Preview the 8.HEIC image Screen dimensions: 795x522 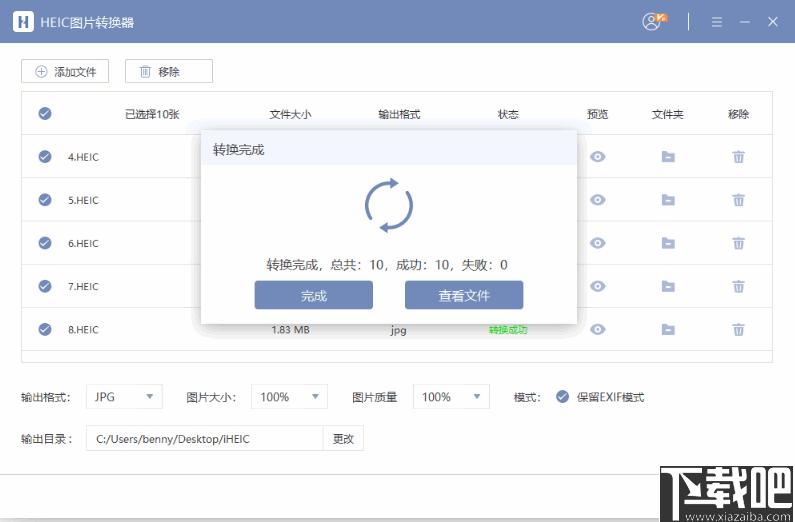click(x=598, y=329)
